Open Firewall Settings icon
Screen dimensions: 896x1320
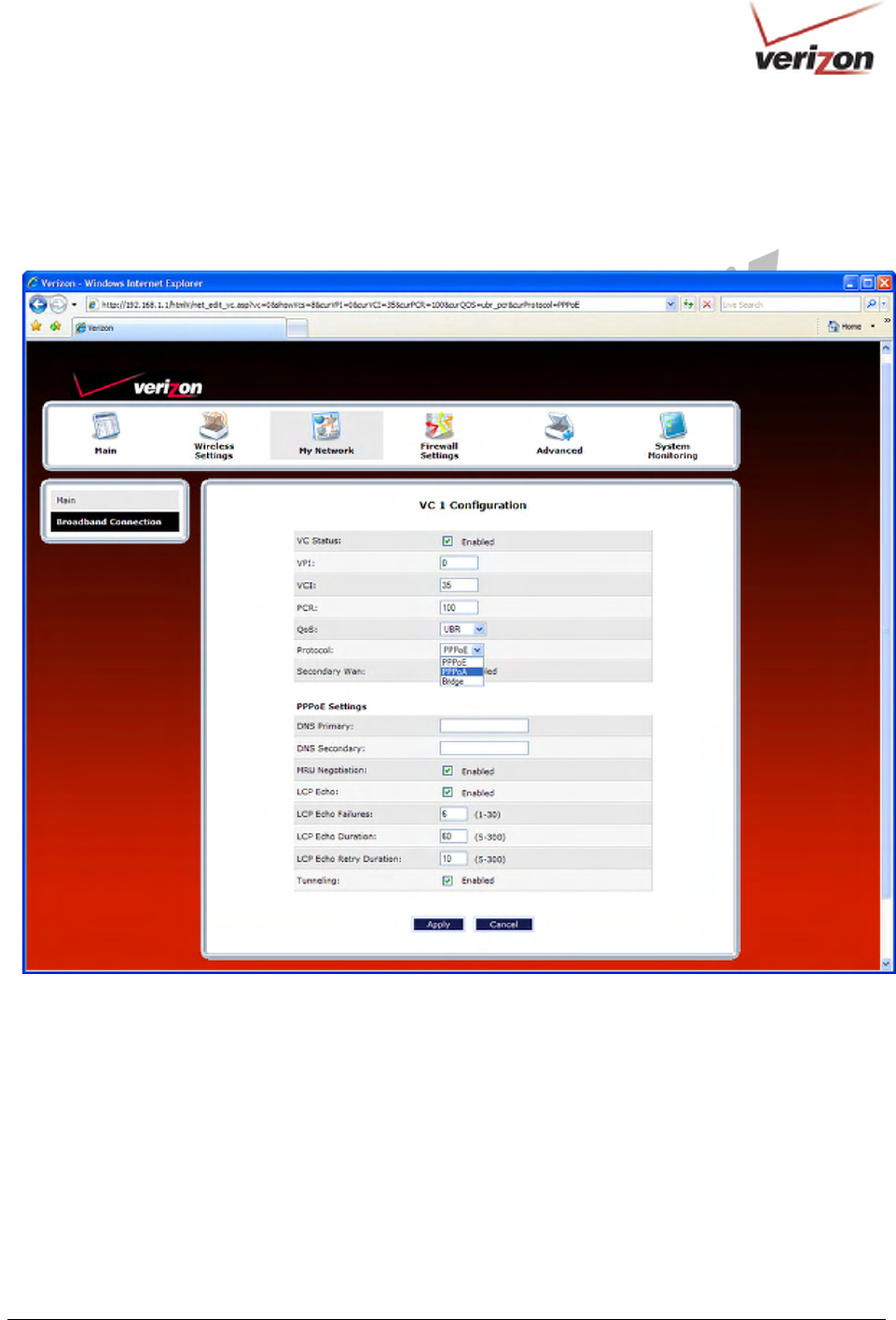439,426
